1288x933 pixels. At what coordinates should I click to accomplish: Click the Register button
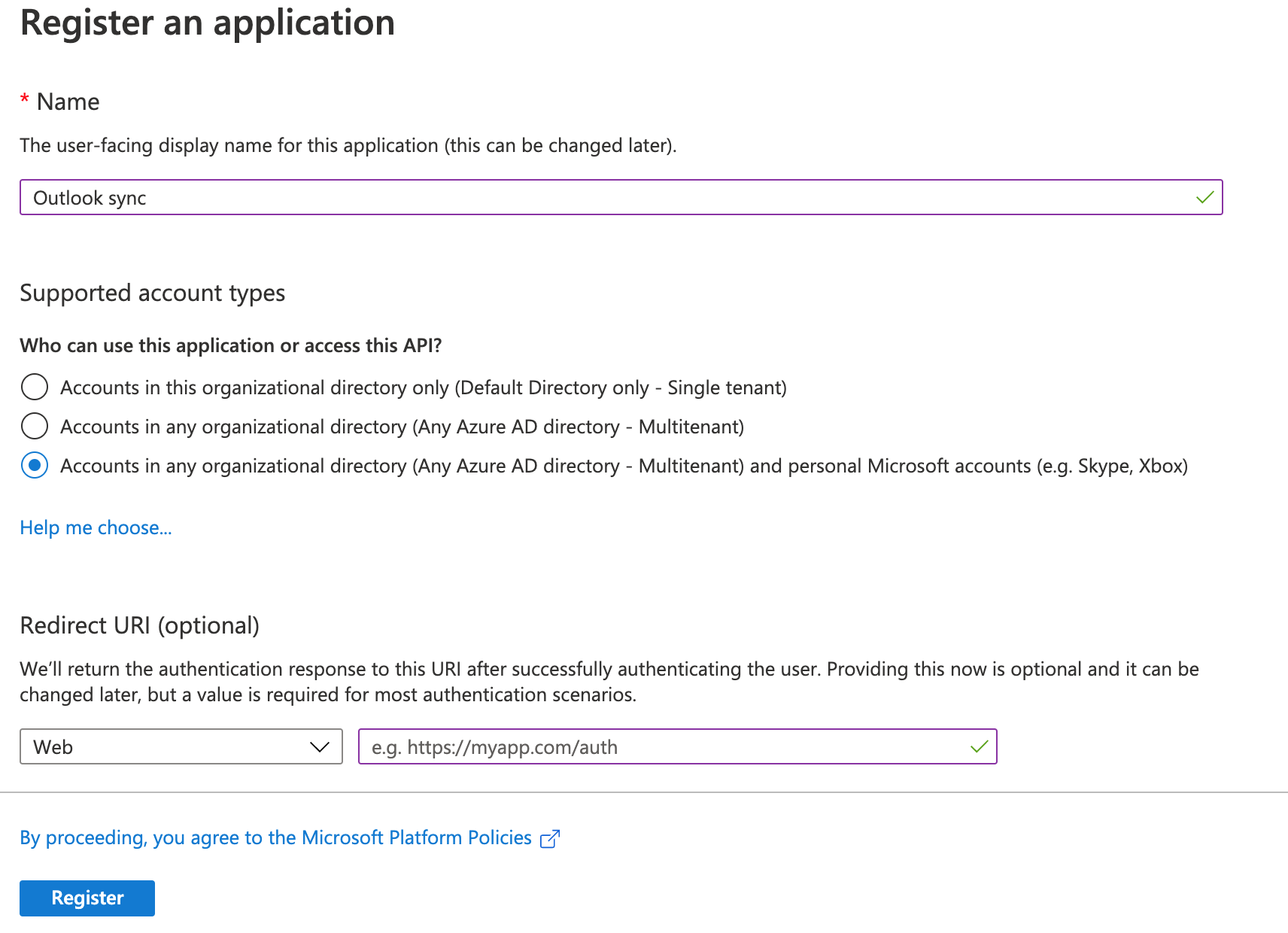(x=87, y=898)
